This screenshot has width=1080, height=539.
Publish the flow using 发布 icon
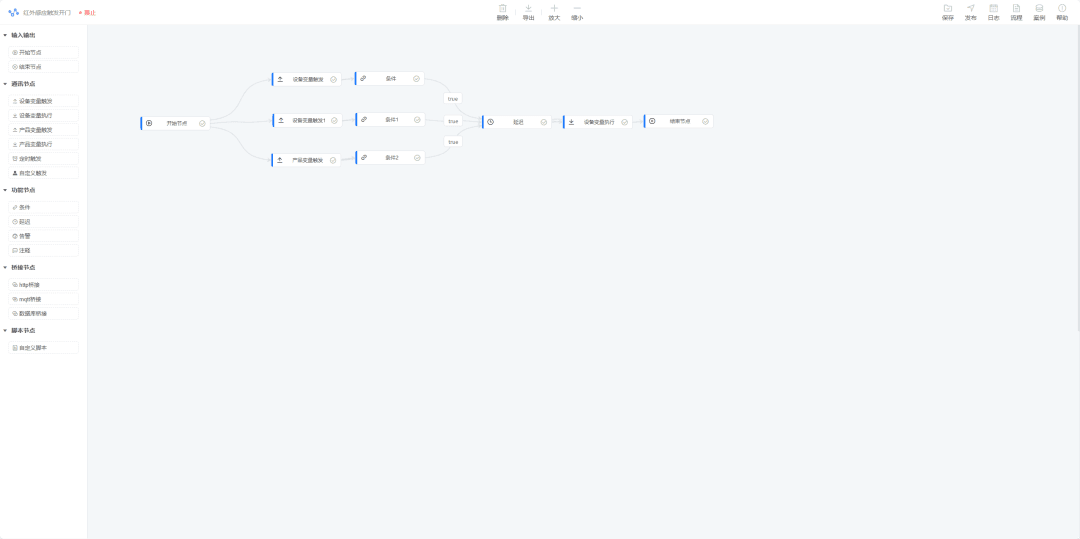970,8
